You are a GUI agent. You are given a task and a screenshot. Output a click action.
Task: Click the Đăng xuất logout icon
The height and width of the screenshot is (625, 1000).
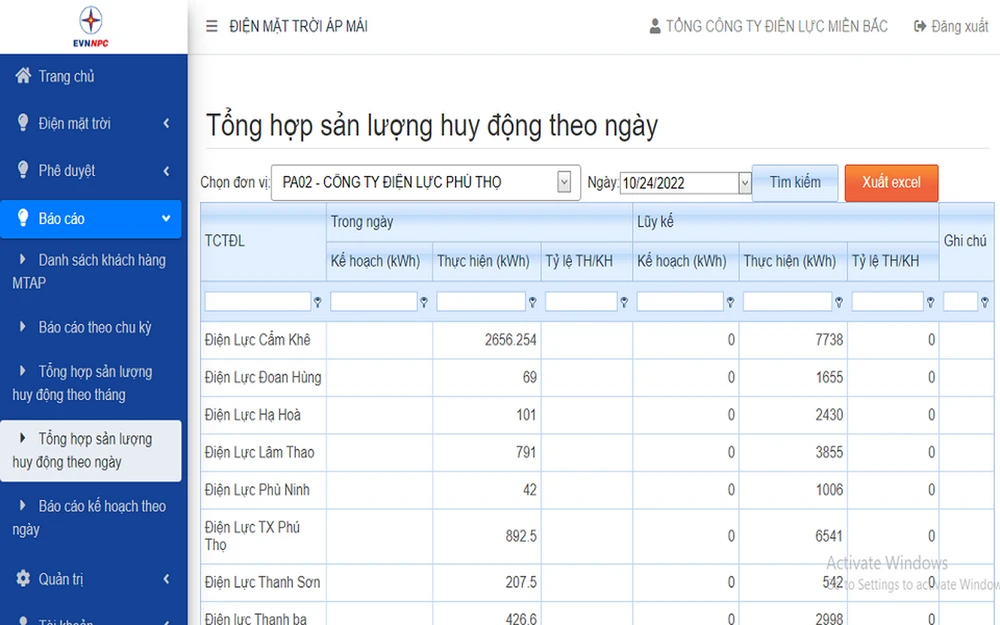pos(919,26)
